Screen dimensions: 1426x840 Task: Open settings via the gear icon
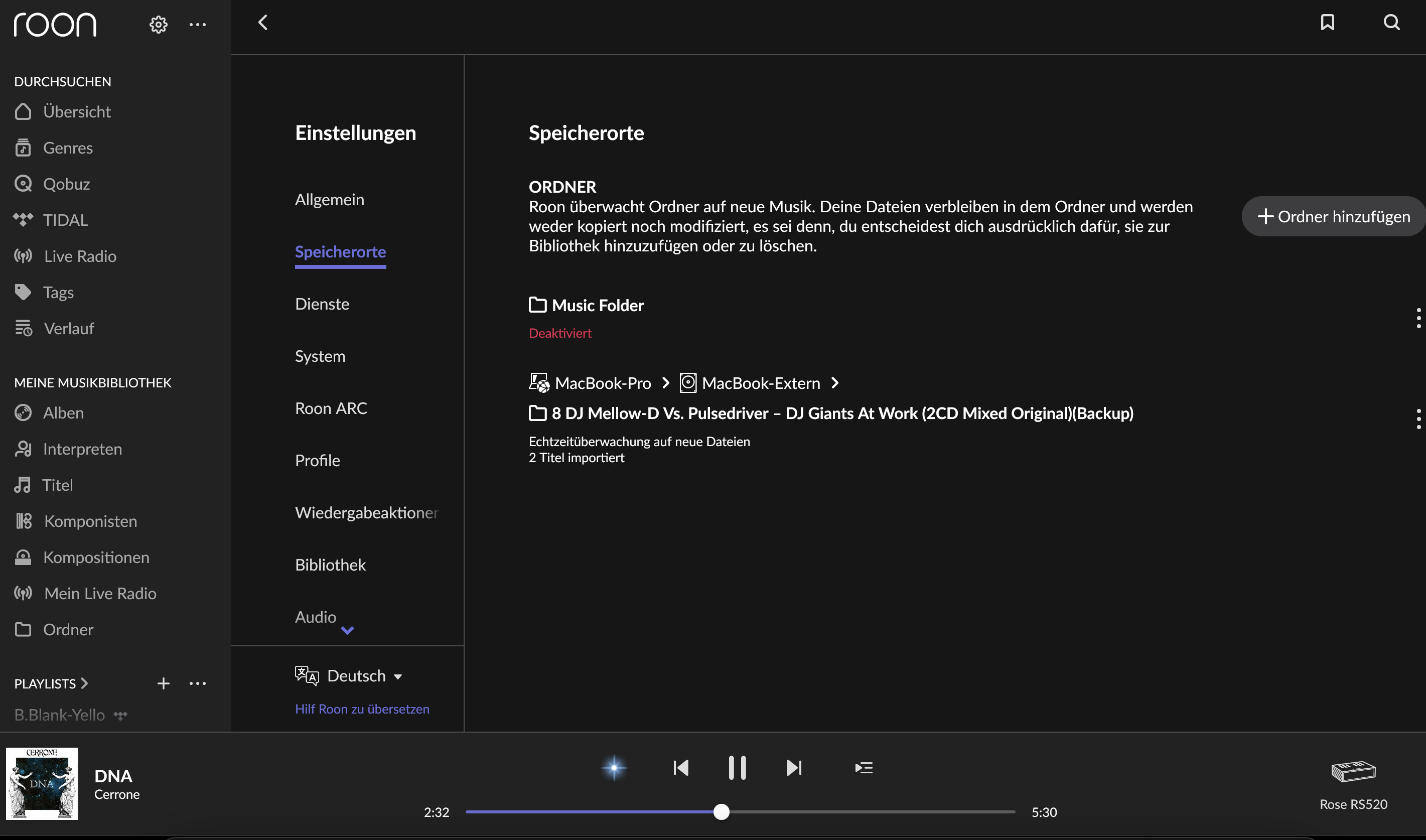pos(159,25)
